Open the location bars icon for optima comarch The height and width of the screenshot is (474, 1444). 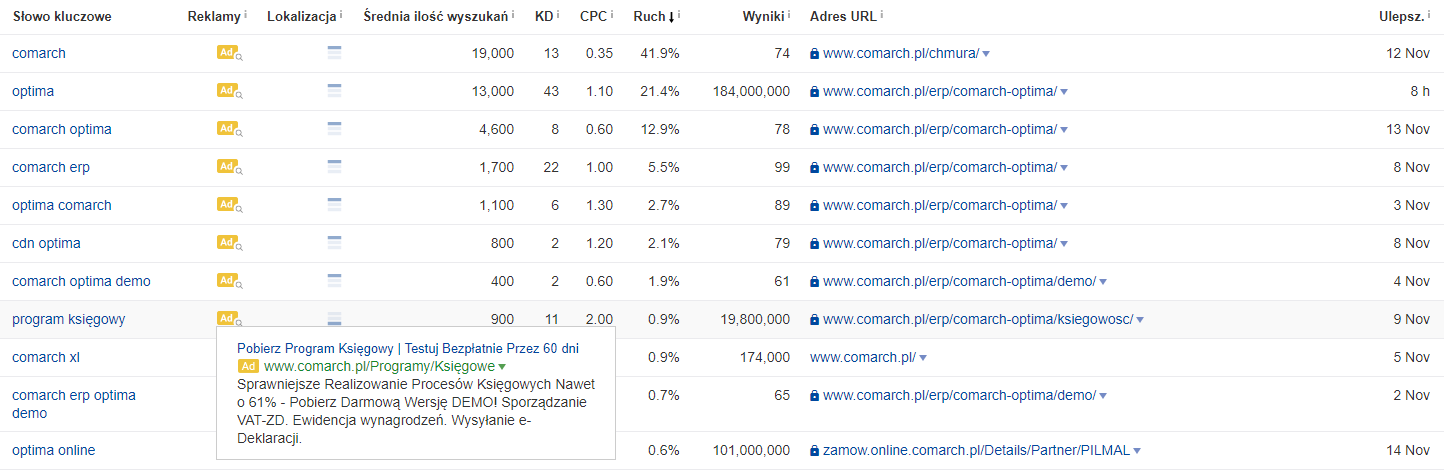click(335, 205)
